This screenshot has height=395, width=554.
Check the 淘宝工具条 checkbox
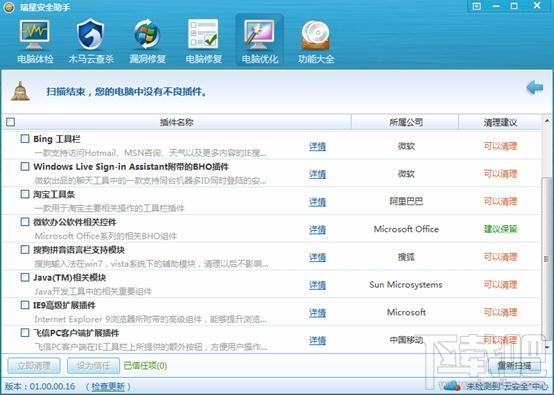click(25, 194)
